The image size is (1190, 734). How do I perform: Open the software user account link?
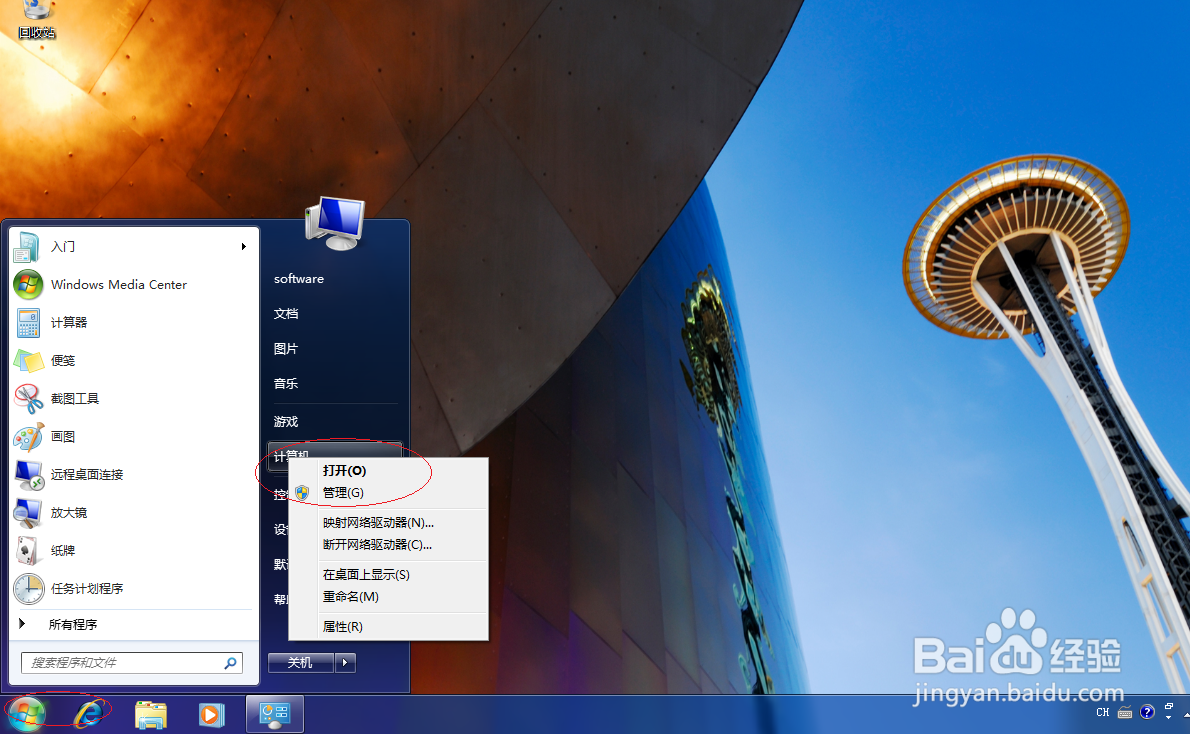pos(298,278)
